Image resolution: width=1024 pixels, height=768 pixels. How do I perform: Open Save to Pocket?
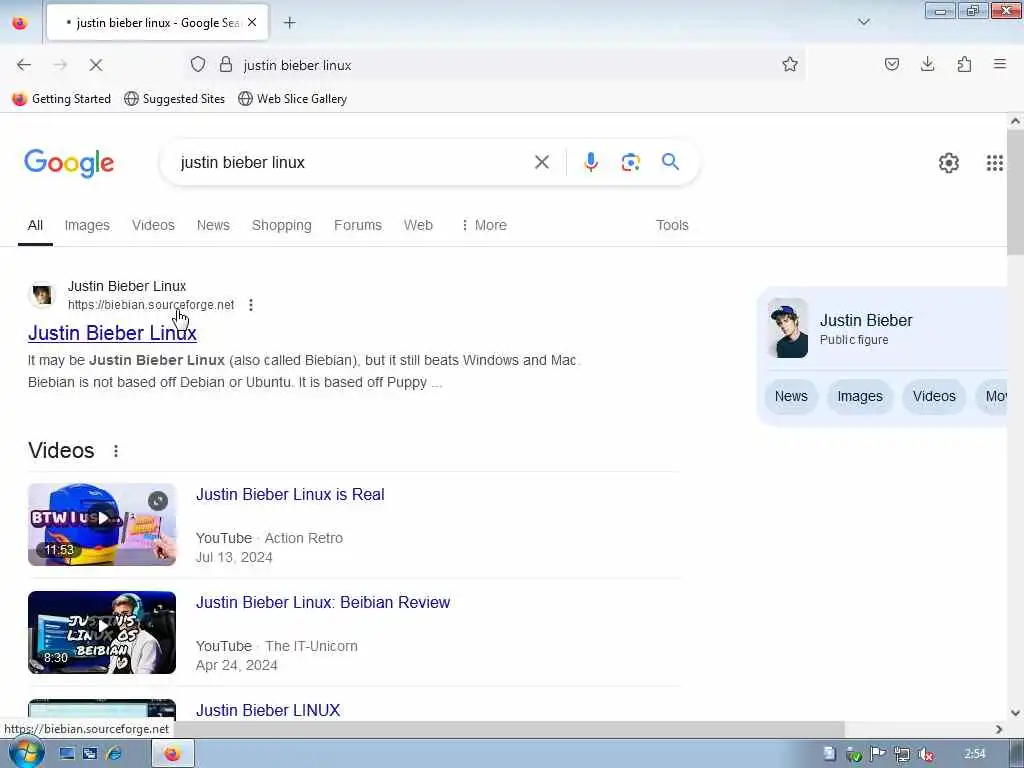point(891,65)
